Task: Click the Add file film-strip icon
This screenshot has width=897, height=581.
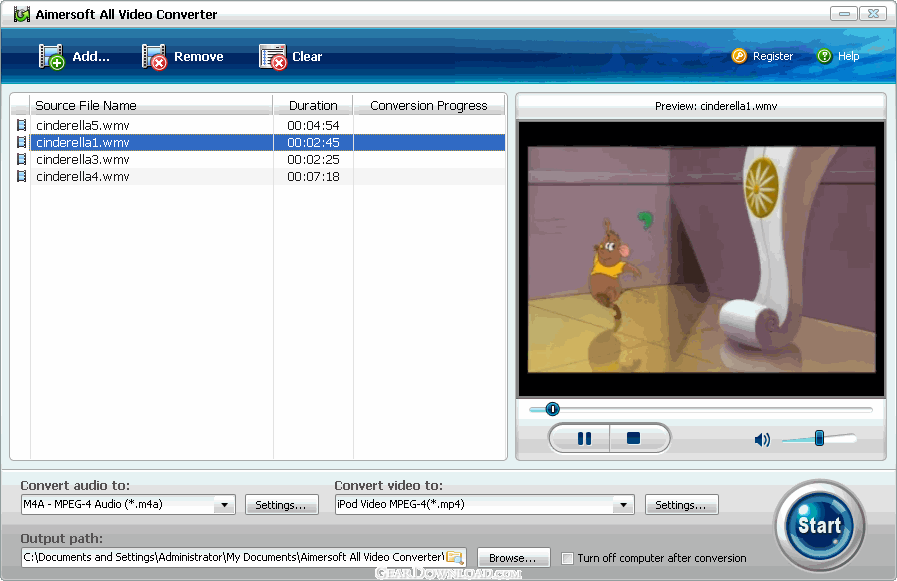Action: pyautogui.click(x=51, y=57)
